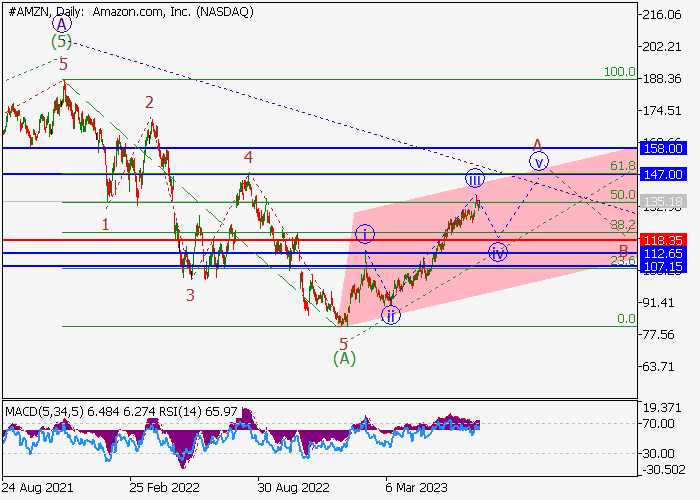The height and width of the screenshot is (500, 700).
Task: Click the #AMZN Daily chart title text
Action: coord(131,12)
